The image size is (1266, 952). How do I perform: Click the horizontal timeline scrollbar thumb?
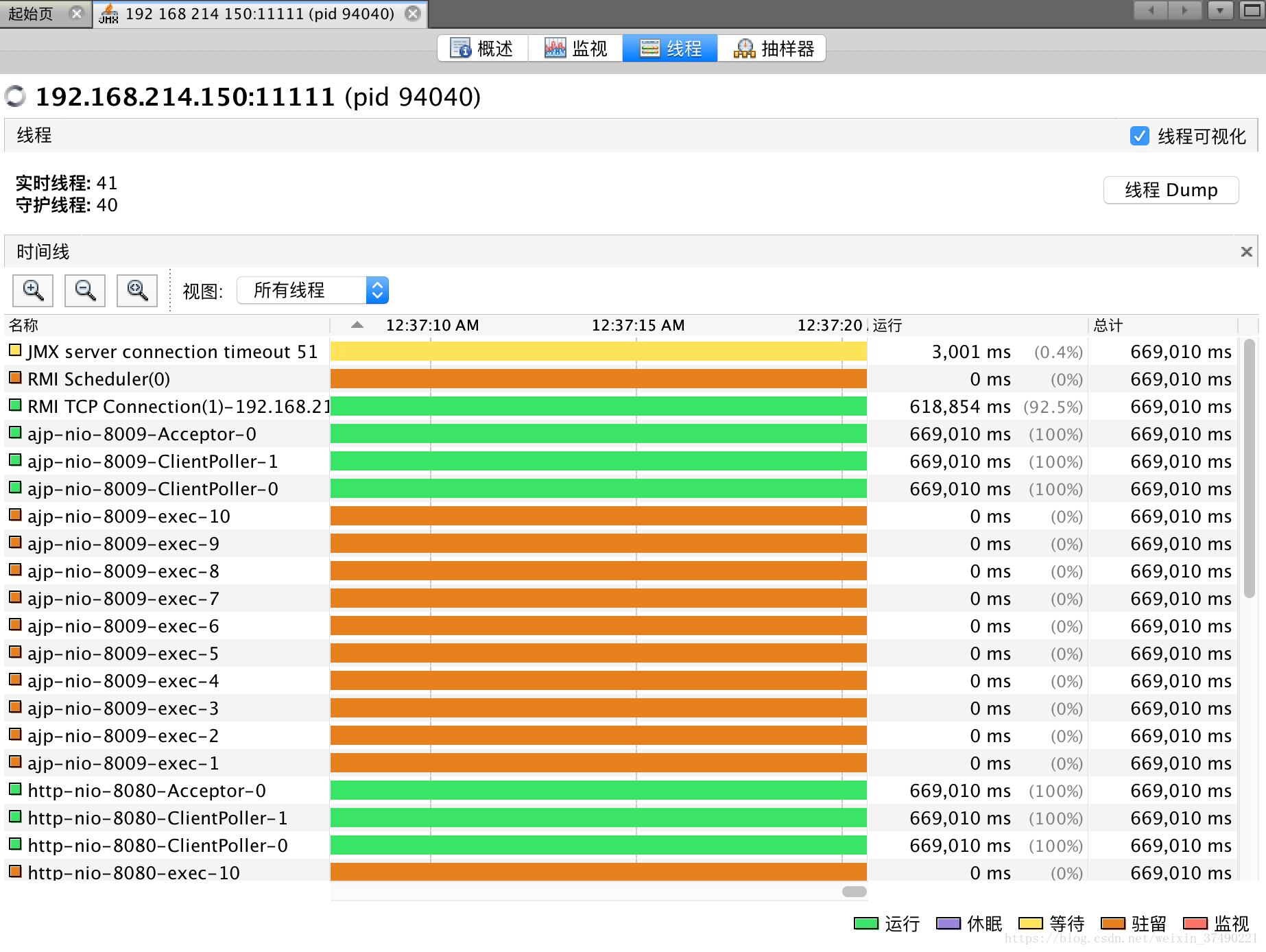click(x=854, y=891)
